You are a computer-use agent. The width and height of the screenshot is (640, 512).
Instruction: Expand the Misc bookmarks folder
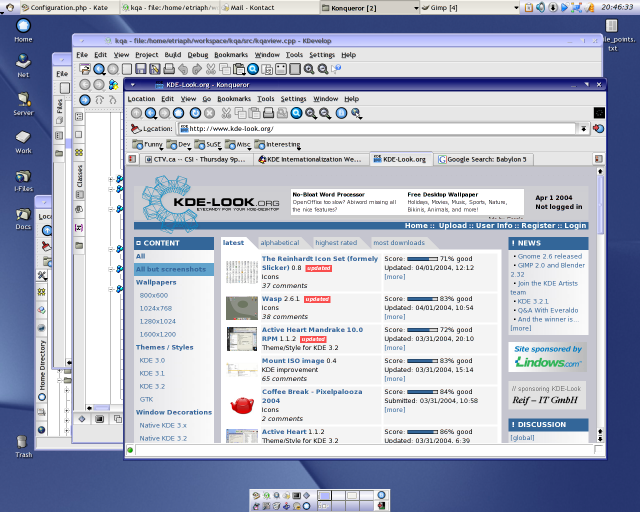click(238, 145)
